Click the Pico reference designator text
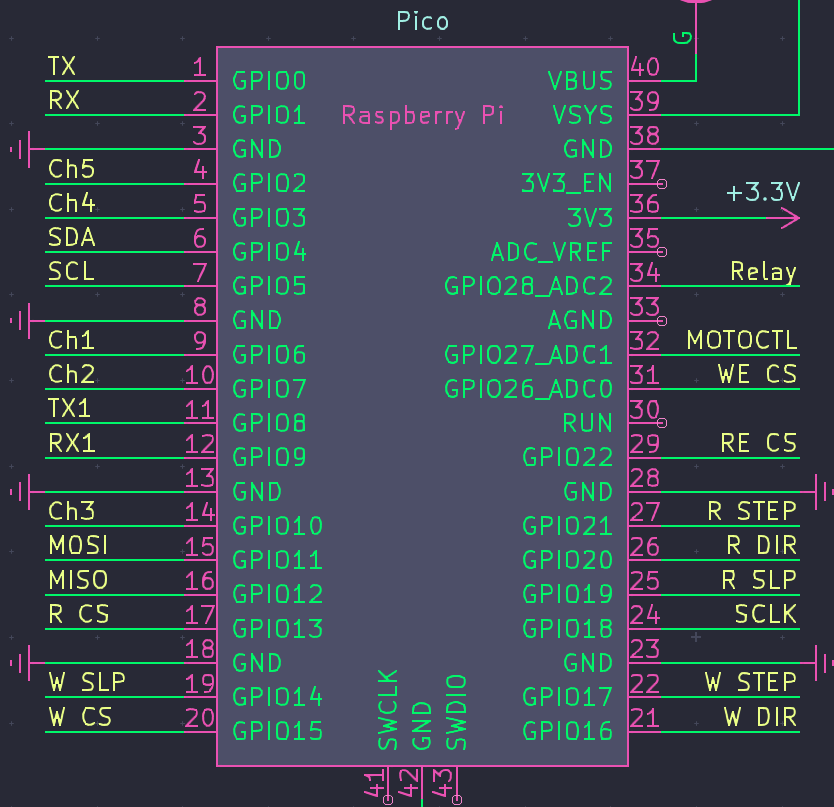This screenshot has height=807, width=834. [x=421, y=20]
